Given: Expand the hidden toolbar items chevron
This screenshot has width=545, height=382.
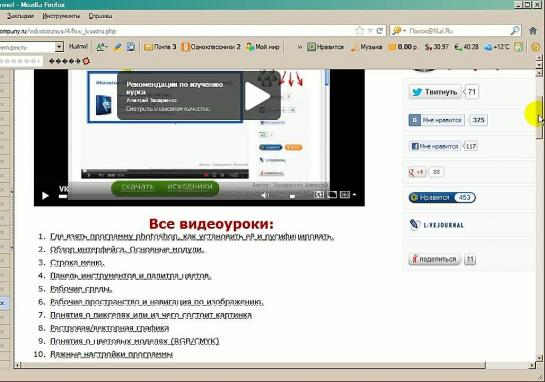Looking at the screenshot, I should (x=300, y=47).
